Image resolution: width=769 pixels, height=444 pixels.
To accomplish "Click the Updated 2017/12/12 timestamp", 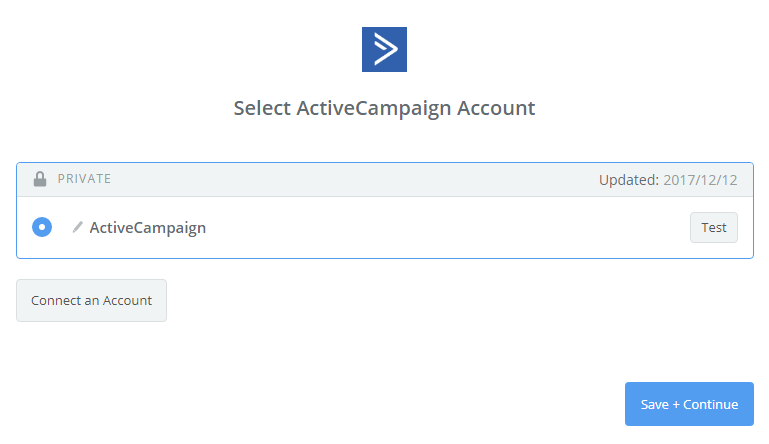I will [x=668, y=180].
